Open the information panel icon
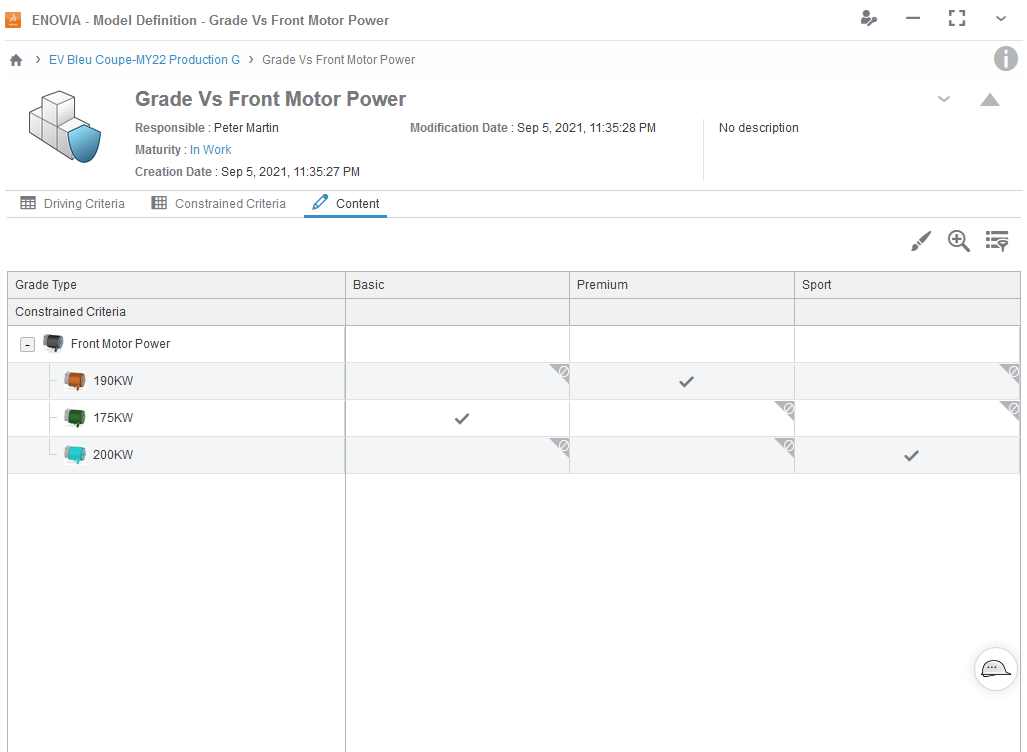 click(x=1005, y=59)
